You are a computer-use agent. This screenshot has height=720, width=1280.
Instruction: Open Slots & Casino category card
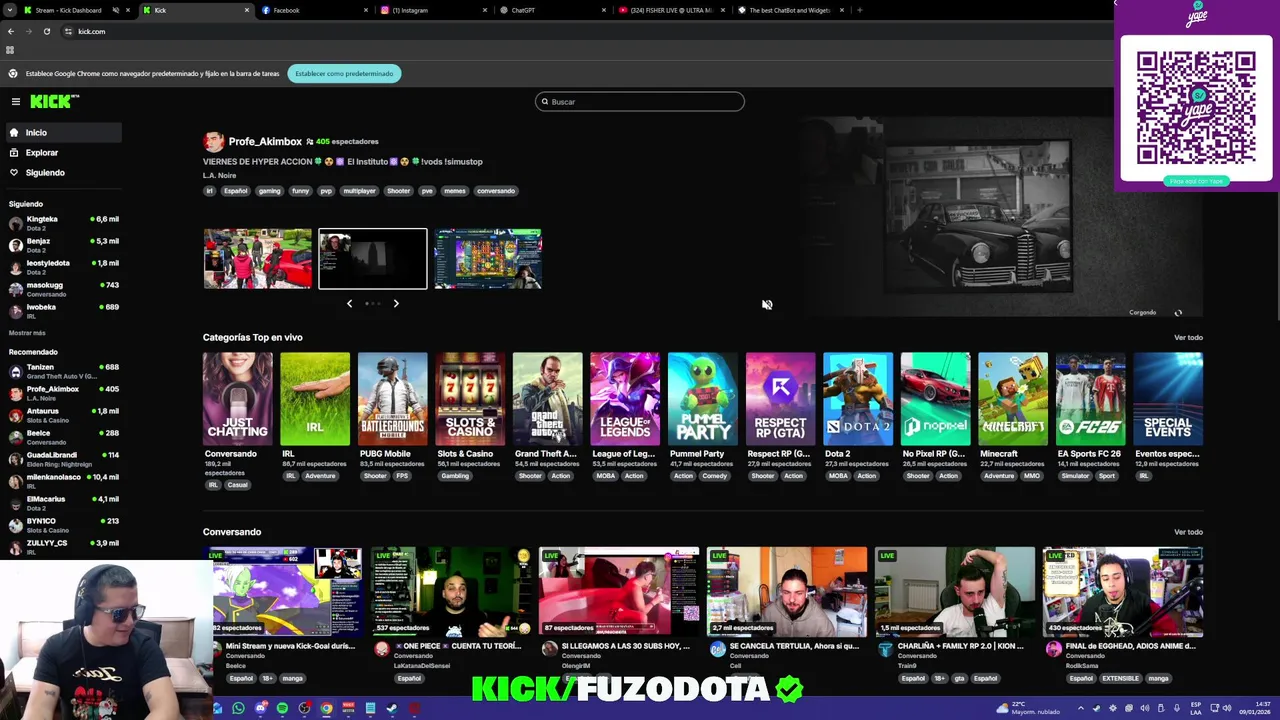470,398
